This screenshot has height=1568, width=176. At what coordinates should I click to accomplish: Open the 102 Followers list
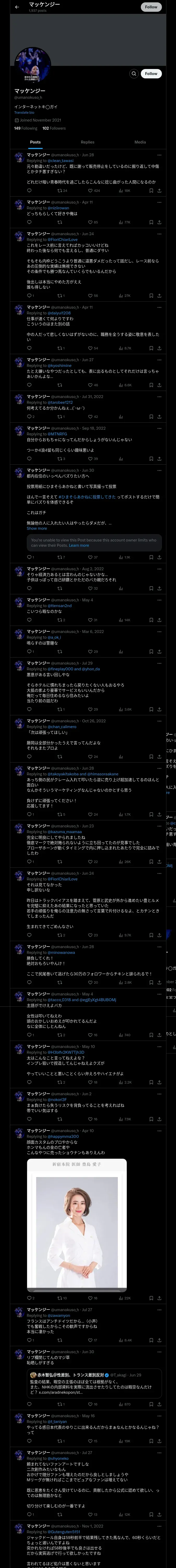coord(54,128)
